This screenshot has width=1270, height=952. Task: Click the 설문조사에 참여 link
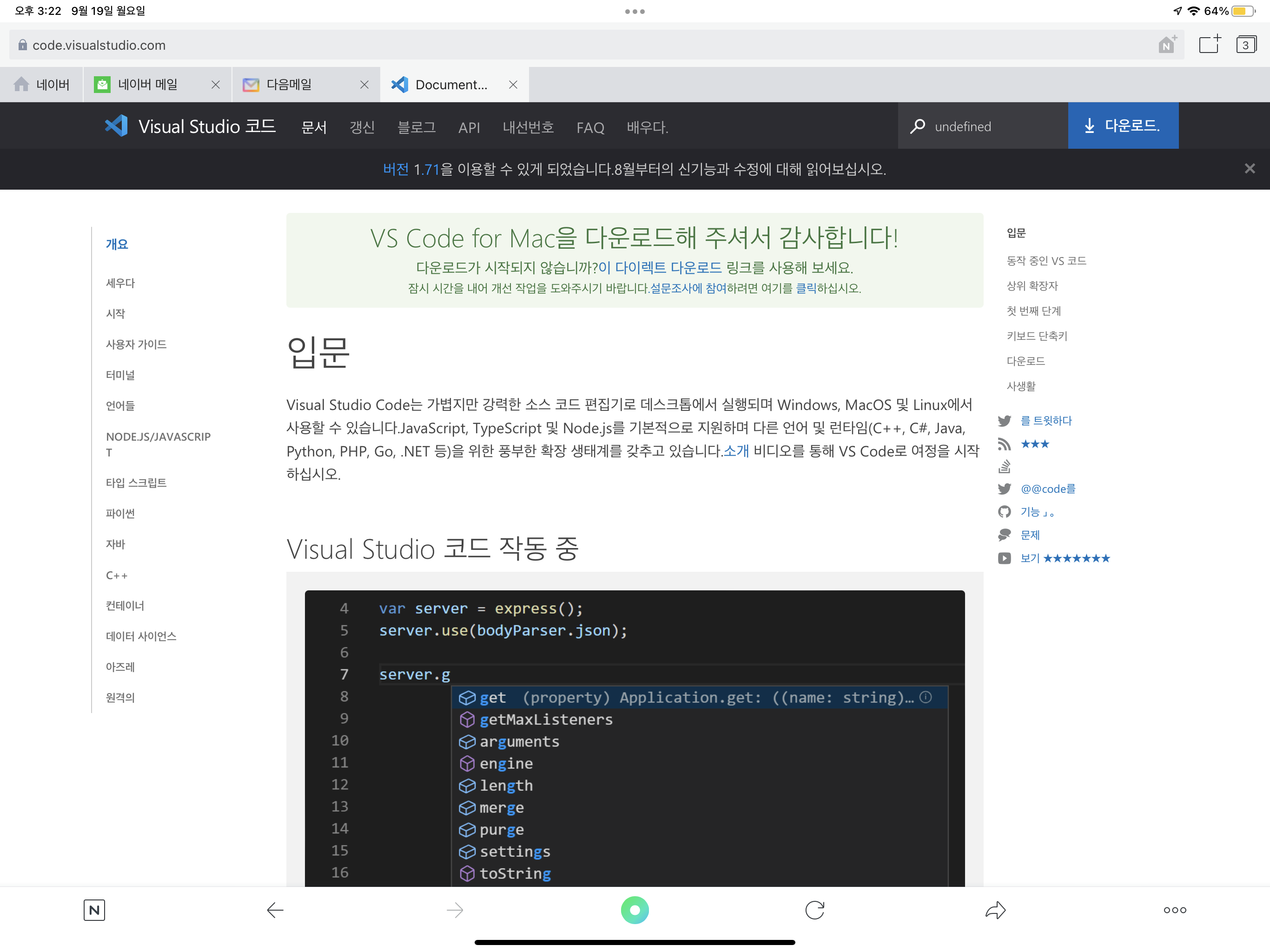coord(688,288)
